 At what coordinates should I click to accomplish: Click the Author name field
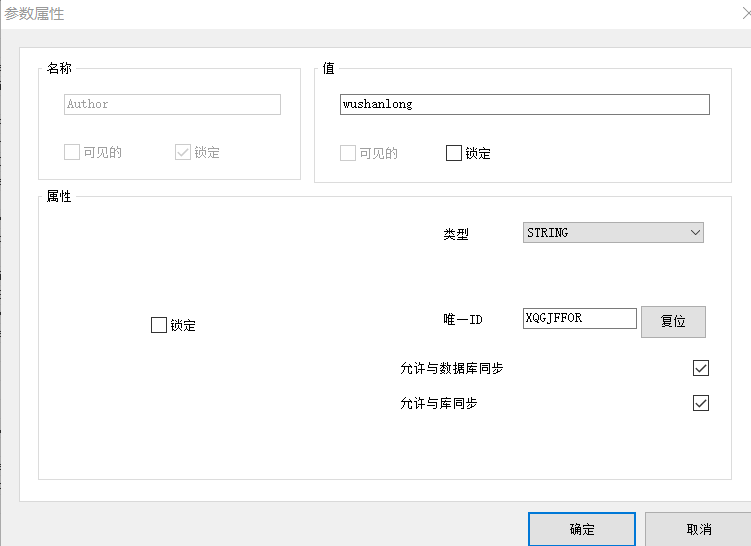click(172, 104)
